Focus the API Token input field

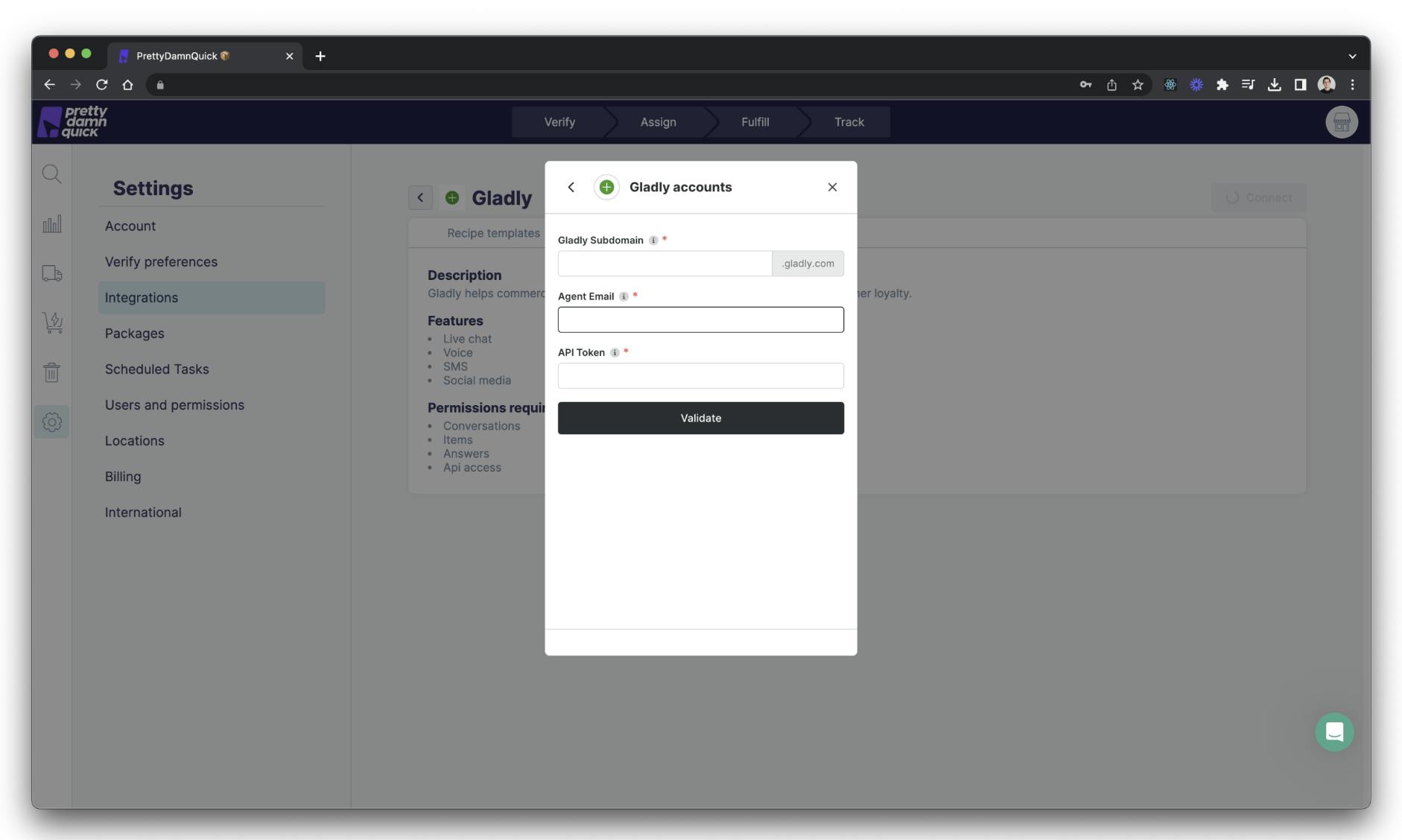coord(701,376)
